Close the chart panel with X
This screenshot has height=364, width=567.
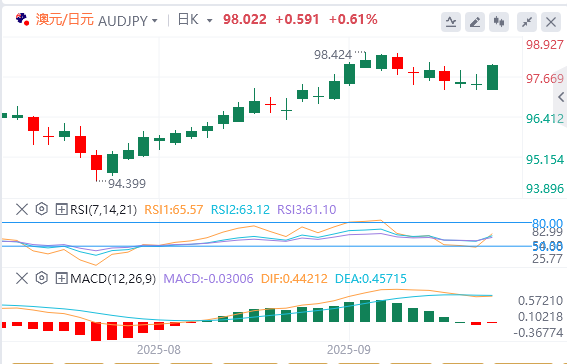(x=551, y=22)
